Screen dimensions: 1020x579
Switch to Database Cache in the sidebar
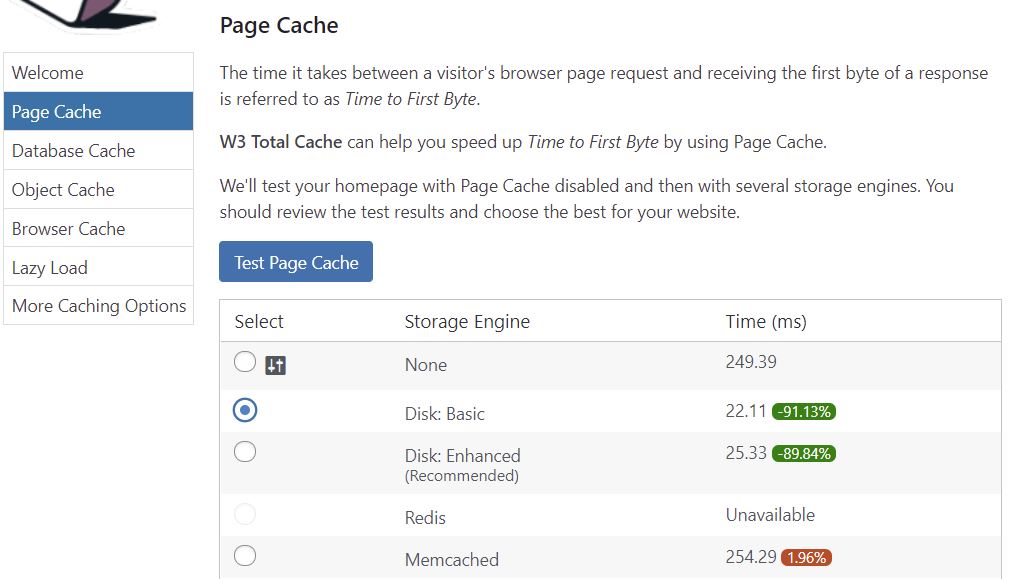tap(98, 151)
